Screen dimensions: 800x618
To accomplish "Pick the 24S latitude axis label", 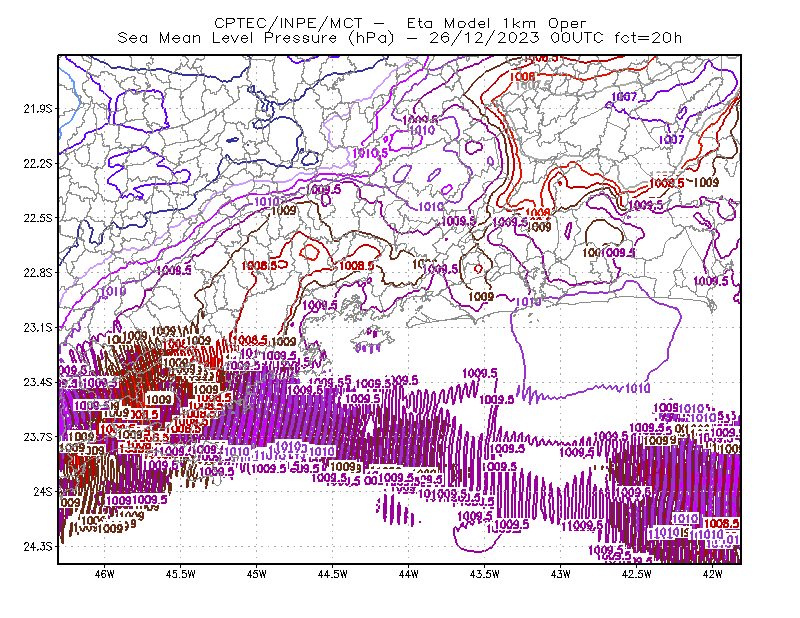I will point(42,491).
